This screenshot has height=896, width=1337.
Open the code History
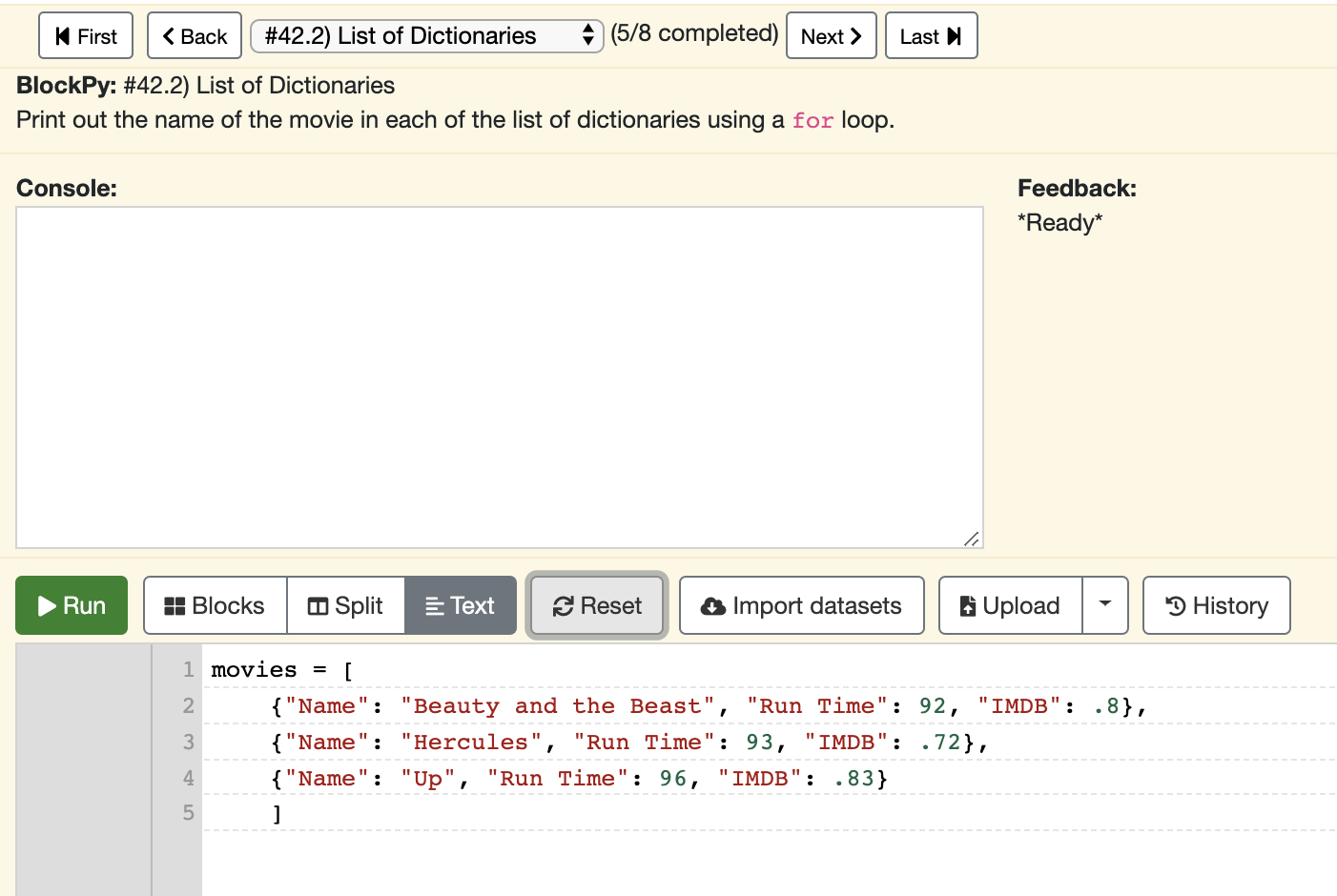coord(1217,605)
